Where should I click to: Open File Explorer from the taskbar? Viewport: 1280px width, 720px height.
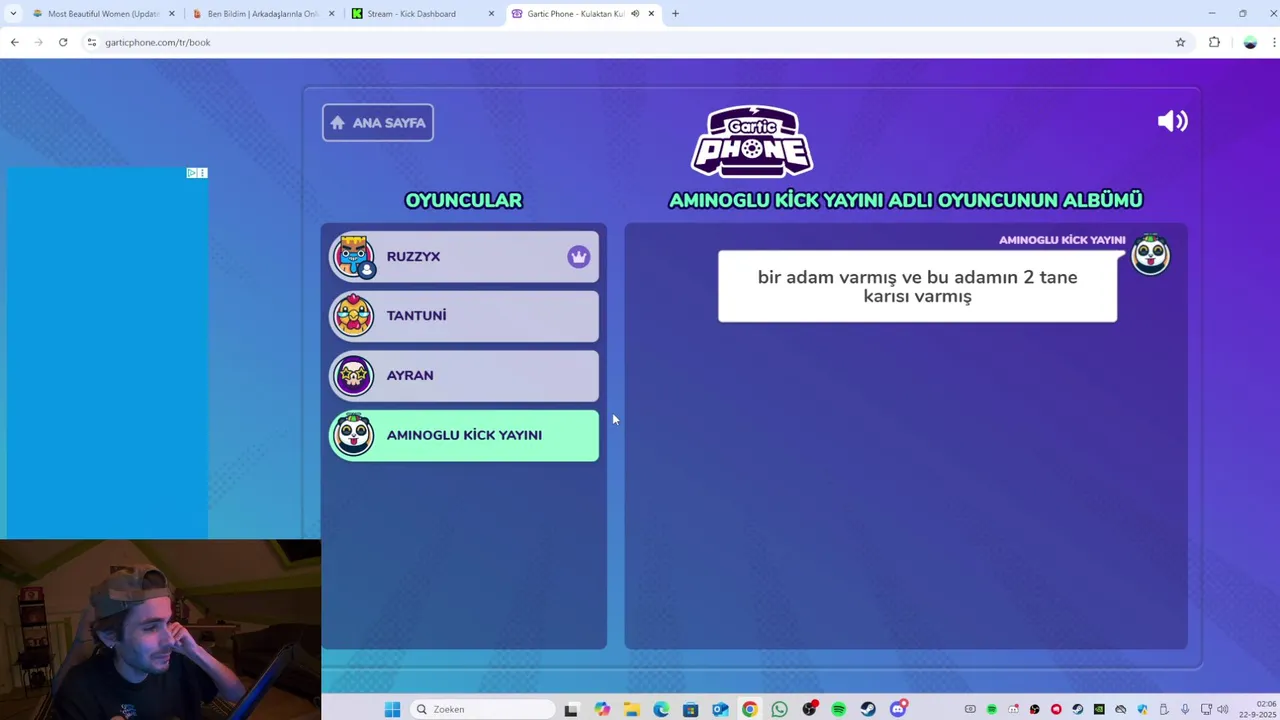point(631,710)
